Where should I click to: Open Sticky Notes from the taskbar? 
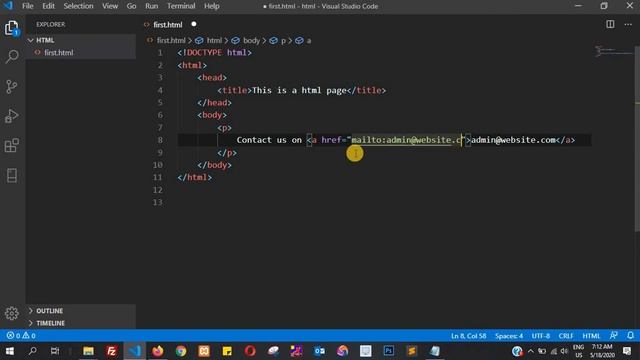pos(227,351)
